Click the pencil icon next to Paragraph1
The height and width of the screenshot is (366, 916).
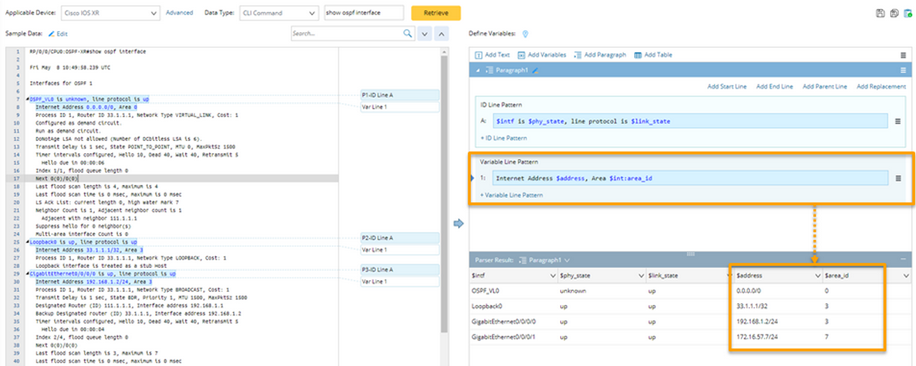(x=535, y=70)
